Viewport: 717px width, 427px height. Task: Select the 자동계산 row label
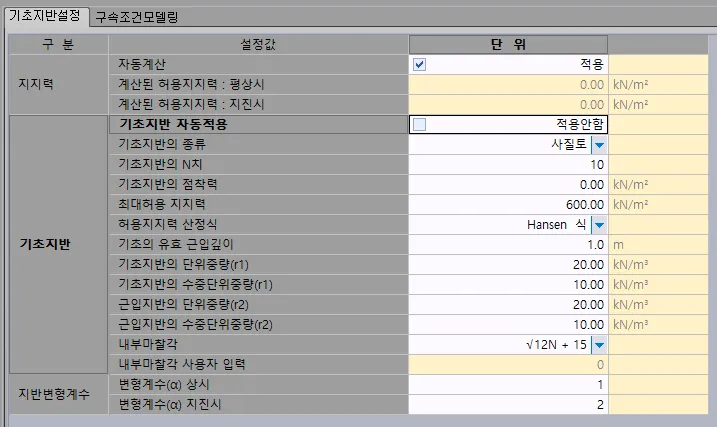258,64
